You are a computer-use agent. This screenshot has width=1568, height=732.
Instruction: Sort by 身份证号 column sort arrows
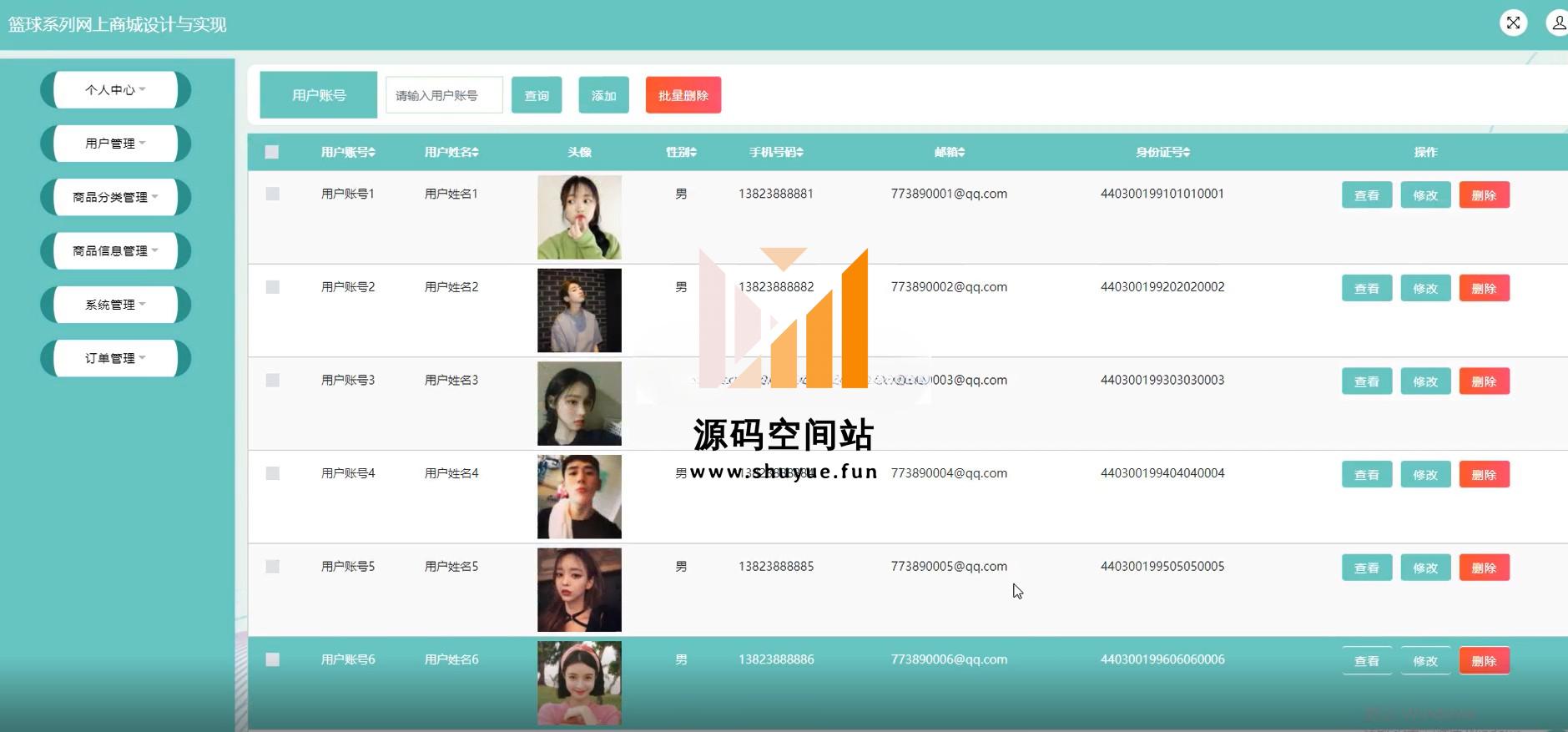click(x=1187, y=152)
